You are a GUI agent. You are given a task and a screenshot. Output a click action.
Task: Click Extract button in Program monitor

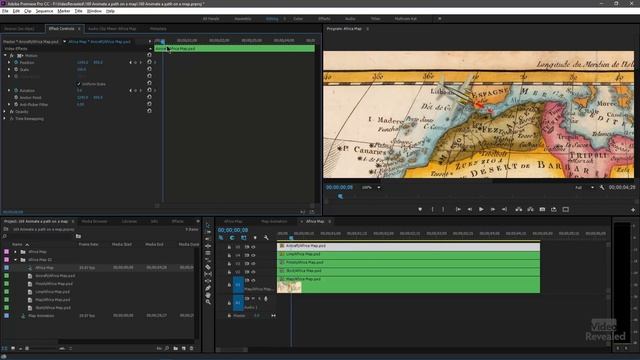pyautogui.click(x=530, y=209)
